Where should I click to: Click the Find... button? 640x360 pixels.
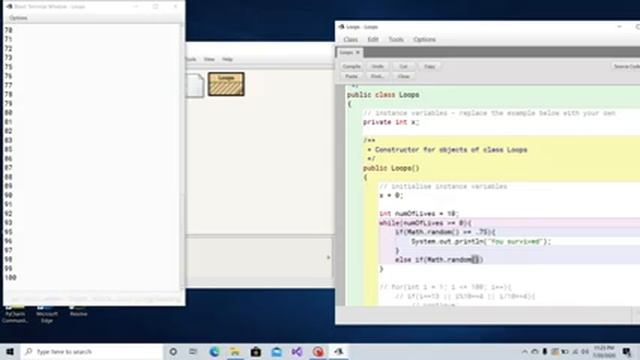click(377, 76)
